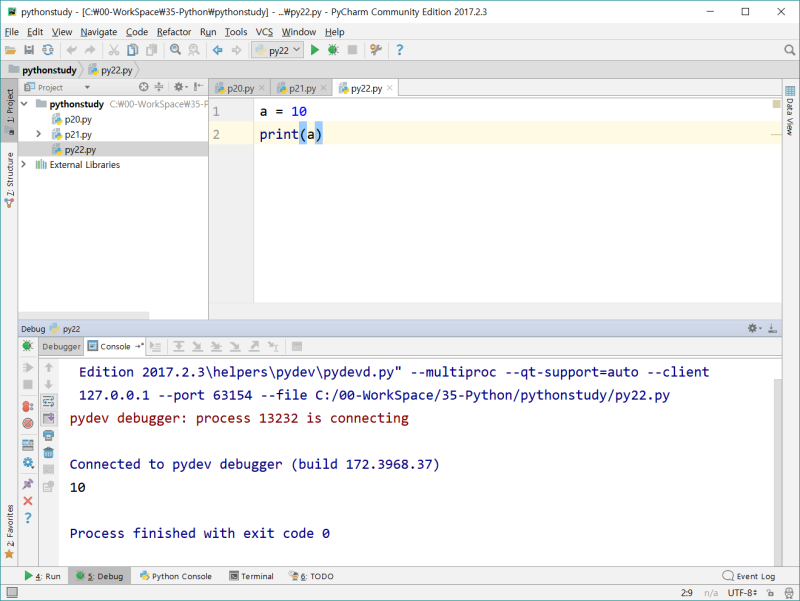This screenshot has width=800, height=601.
Task: Close the py22.py editor tab
Action: tap(390, 88)
